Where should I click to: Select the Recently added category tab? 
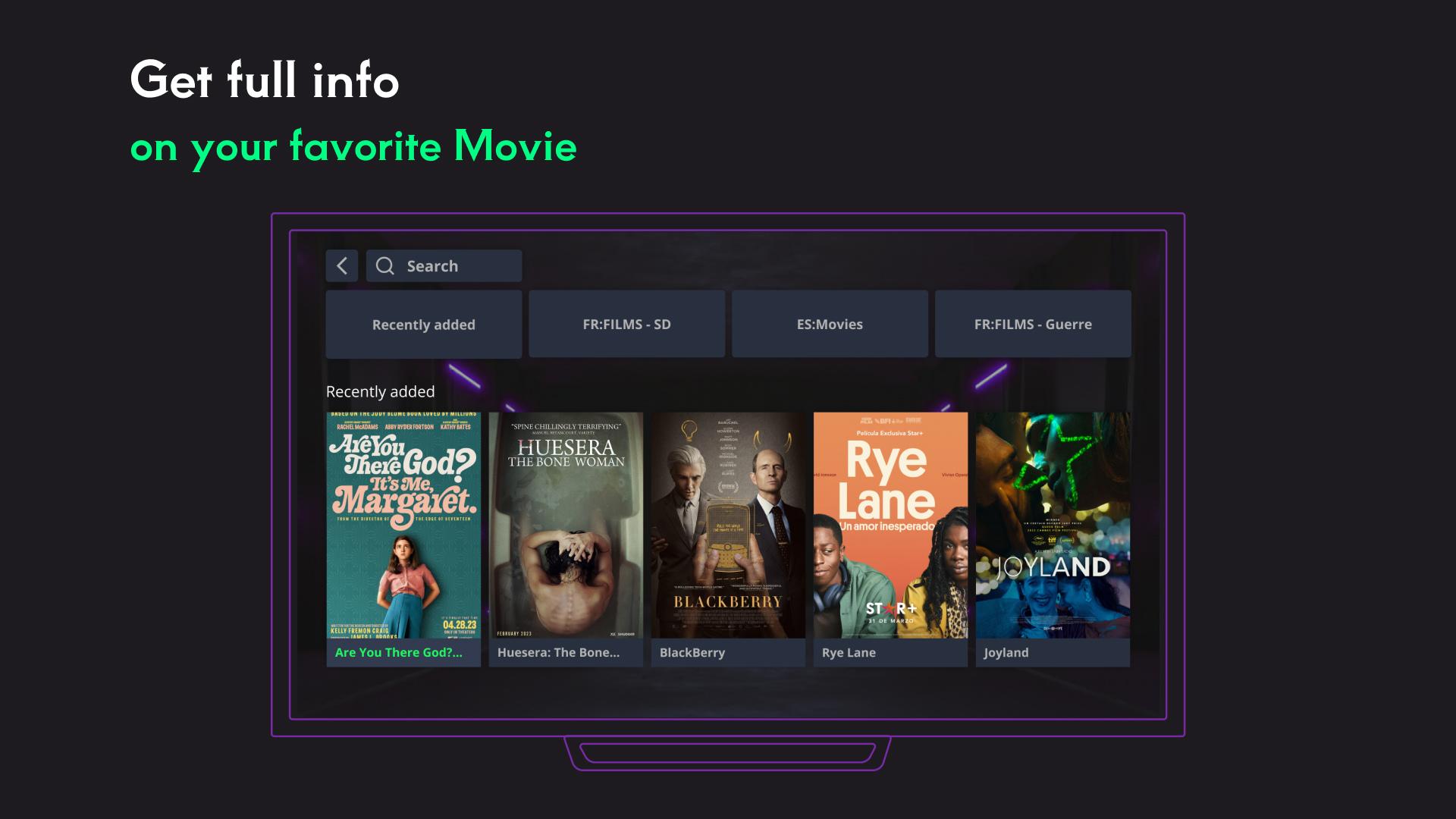(424, 325)
